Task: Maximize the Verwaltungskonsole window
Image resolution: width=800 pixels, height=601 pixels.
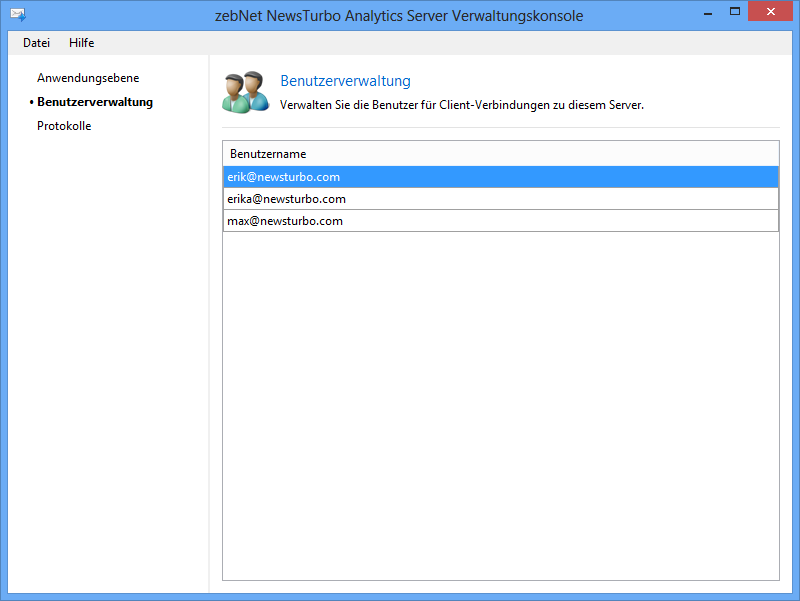Action: pyautogui.click(x=736, y=12)
